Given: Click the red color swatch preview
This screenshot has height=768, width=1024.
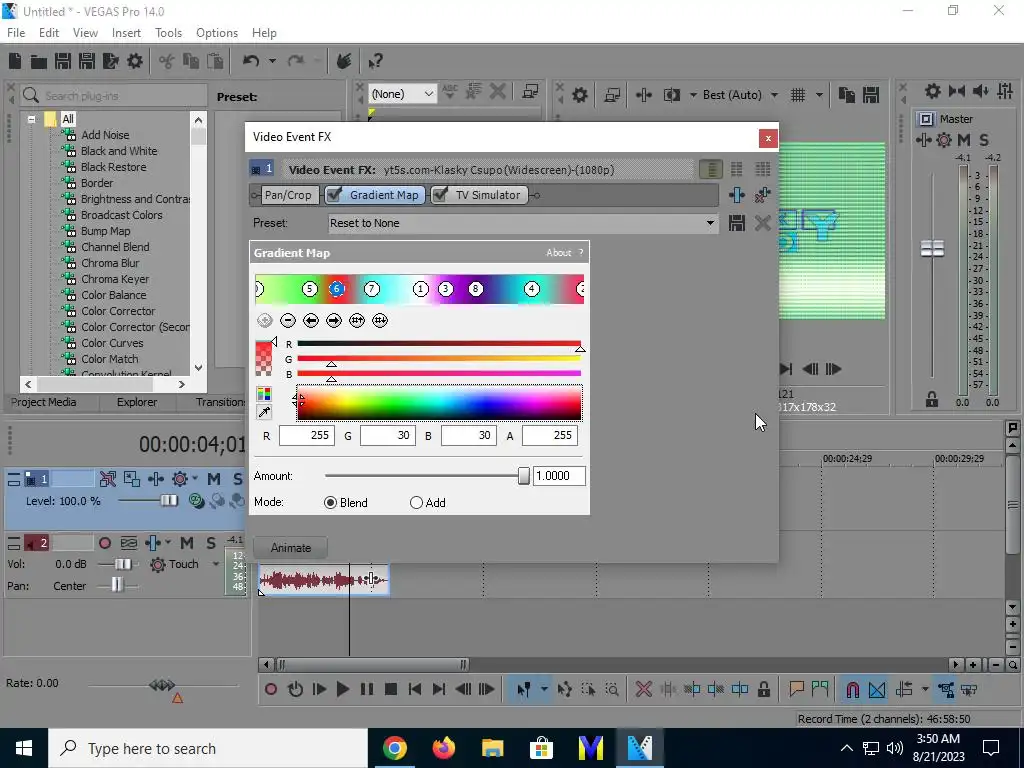Looking at the screenshot, I should pos(264,358).
